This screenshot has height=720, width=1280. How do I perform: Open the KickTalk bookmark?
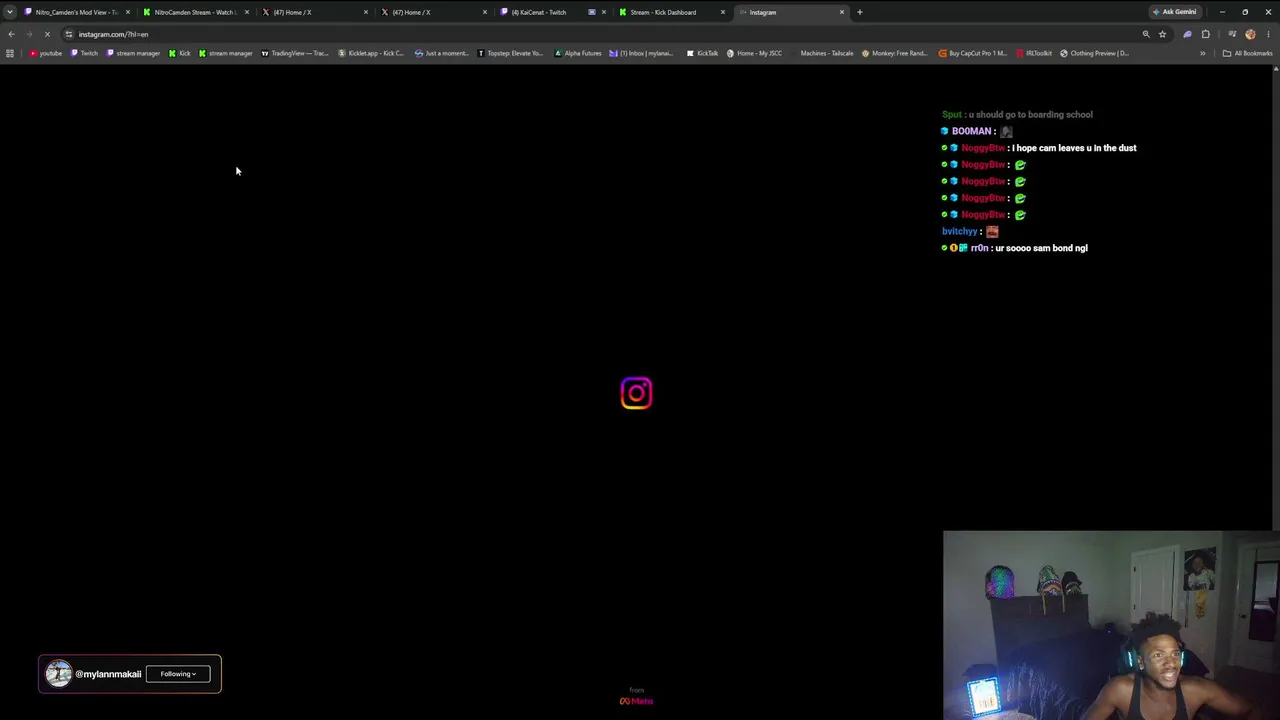point(702,53)
